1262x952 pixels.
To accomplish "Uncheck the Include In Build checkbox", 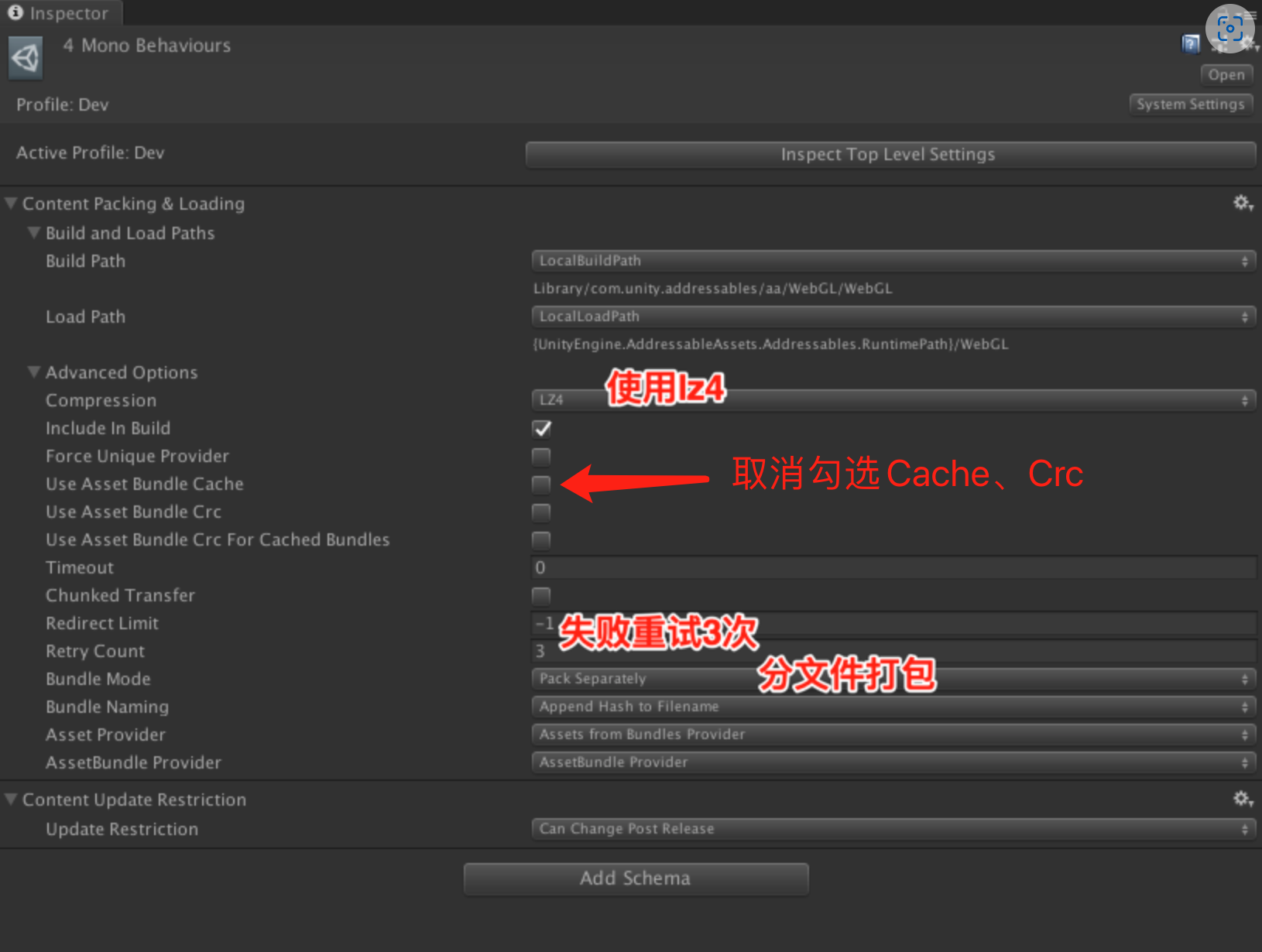I will pyautogui.click(x=542, y=429).
